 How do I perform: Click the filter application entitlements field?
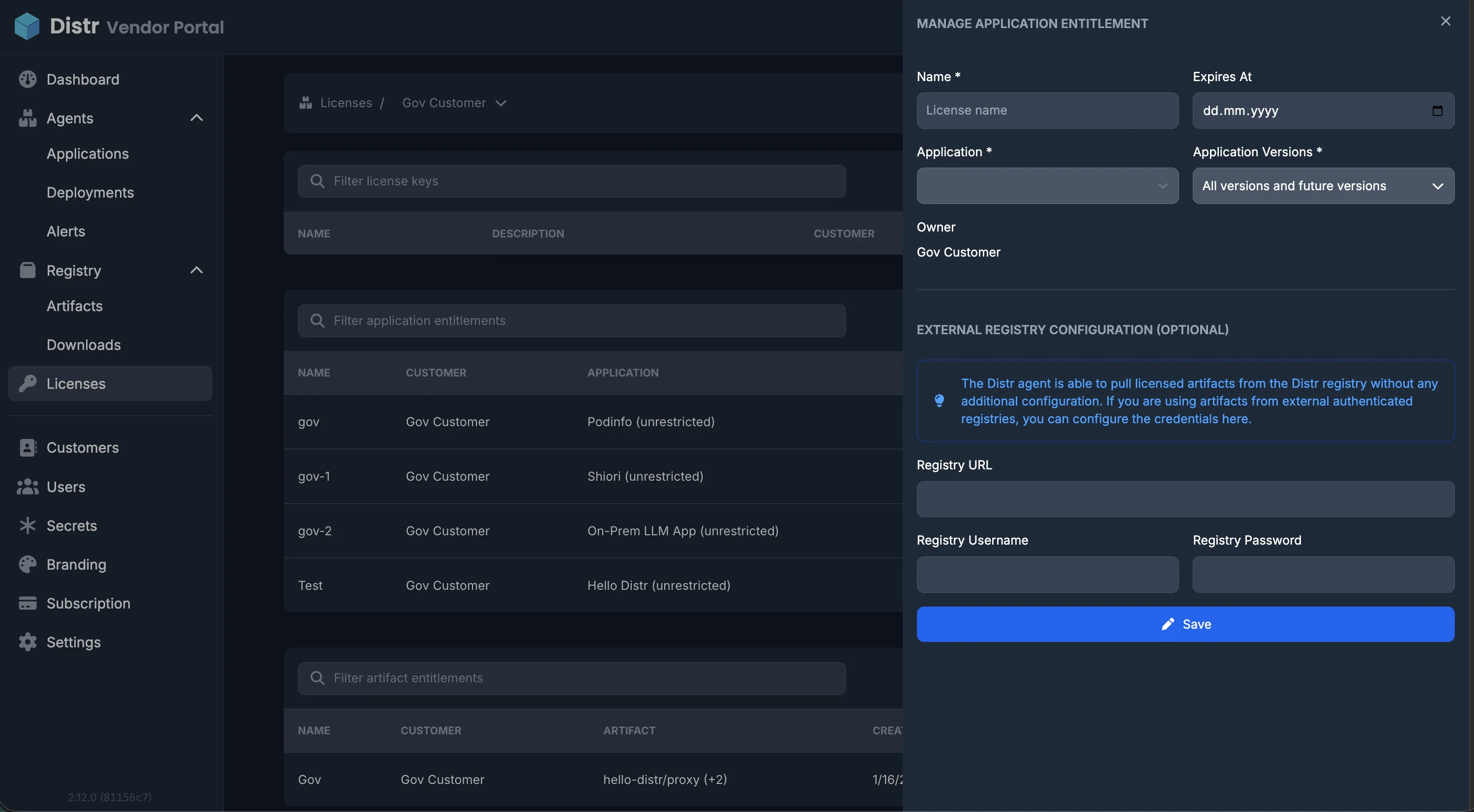tap(571, 320)
